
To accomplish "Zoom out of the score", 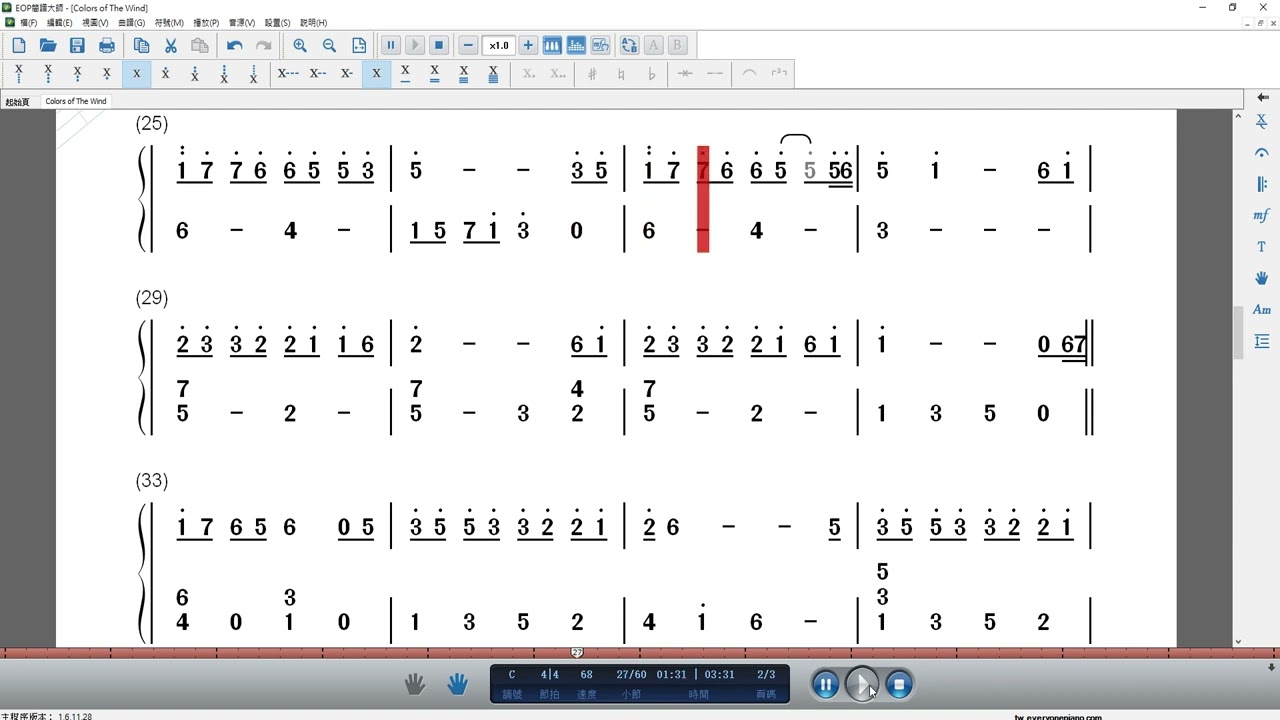I will (x=329, y=45).
